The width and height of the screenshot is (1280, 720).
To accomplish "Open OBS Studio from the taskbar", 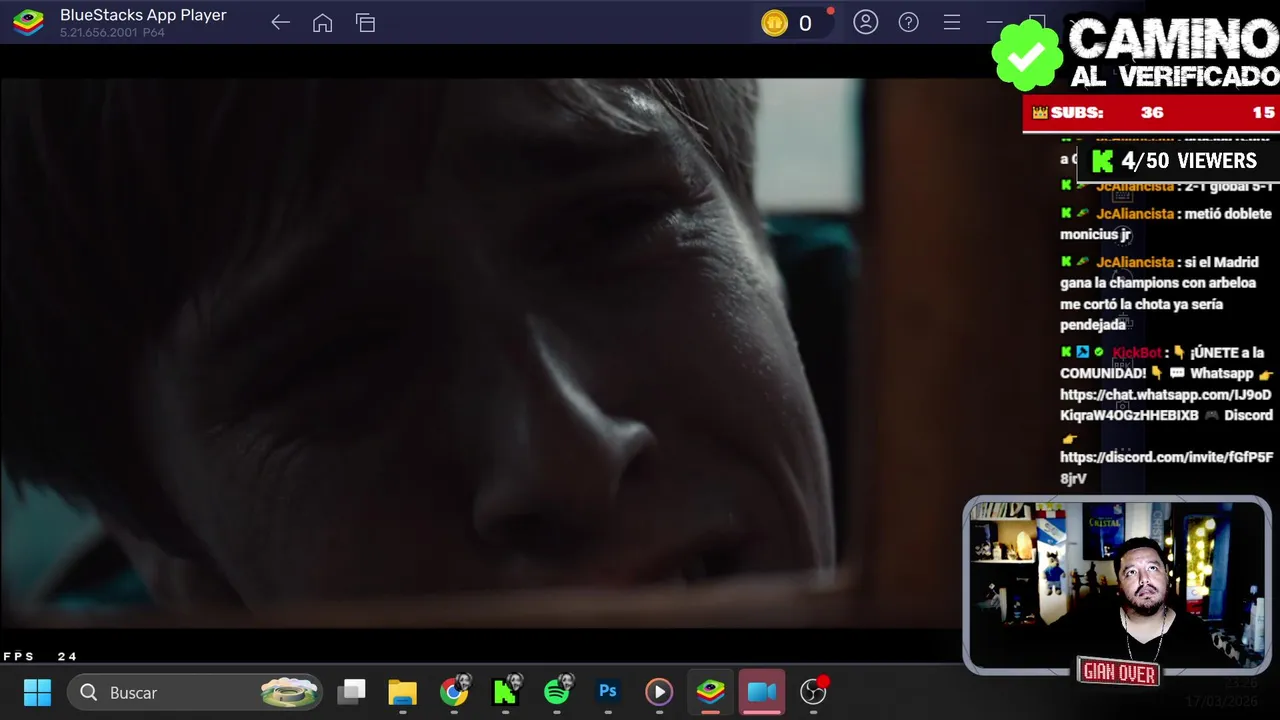I will (814, 691).
